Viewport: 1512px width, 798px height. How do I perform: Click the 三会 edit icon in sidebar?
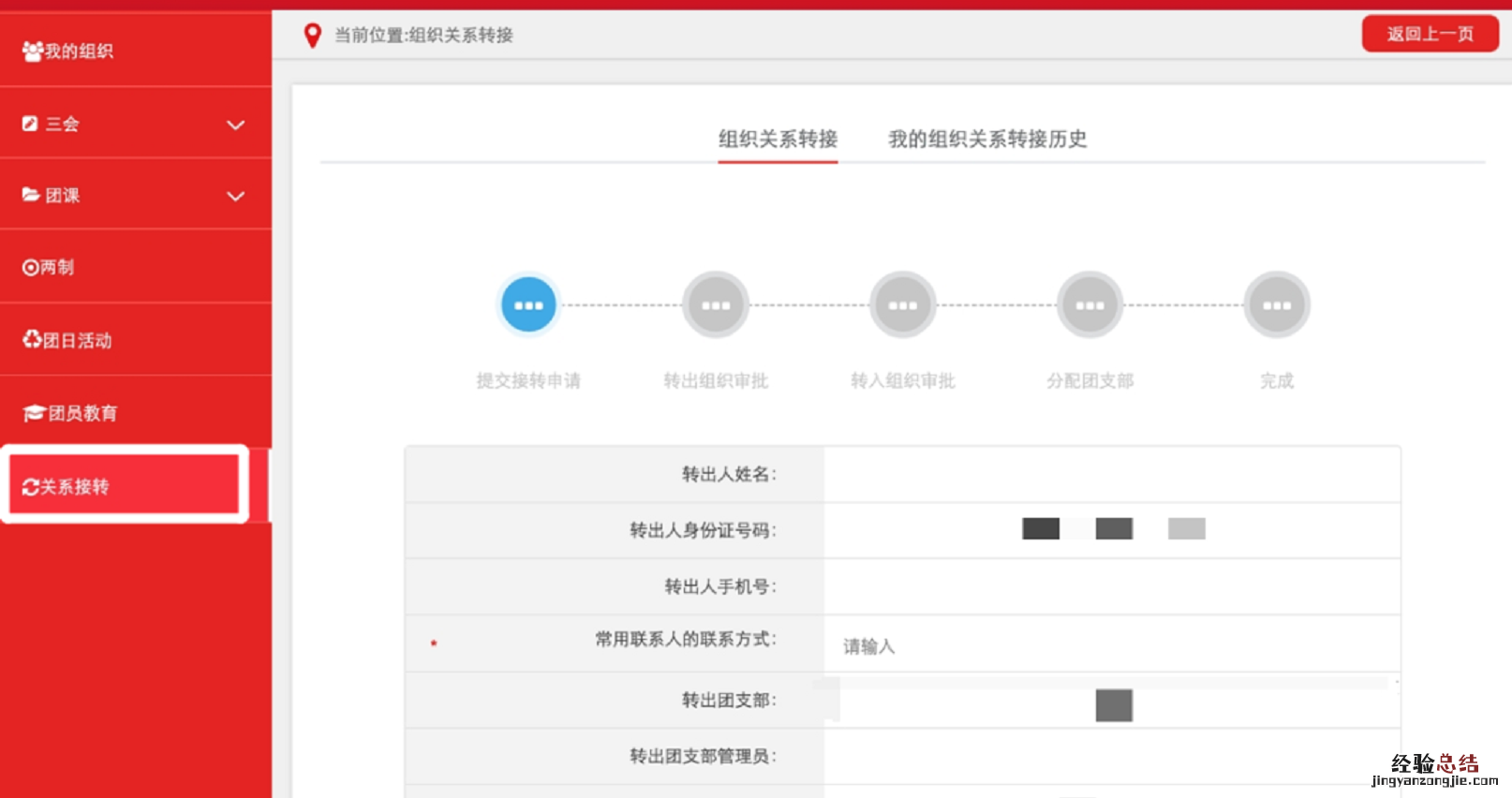click(30, 124)
